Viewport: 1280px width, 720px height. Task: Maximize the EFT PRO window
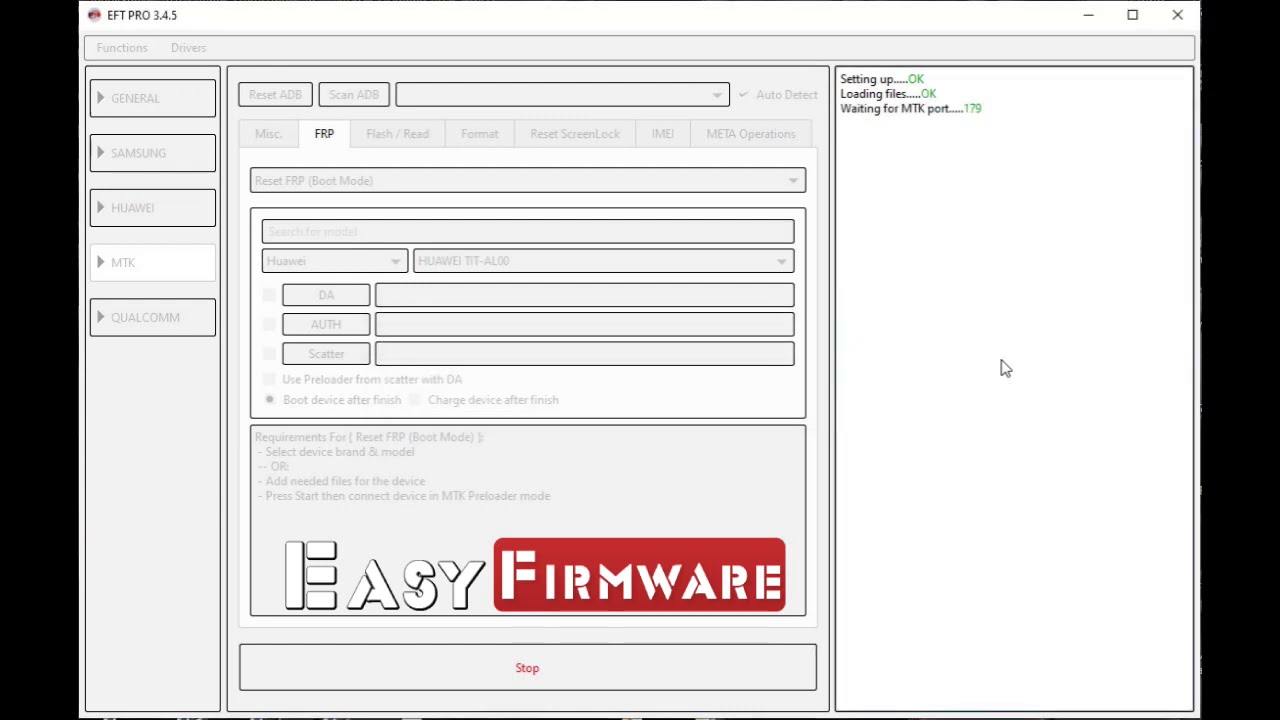[x=1133, y=15]
